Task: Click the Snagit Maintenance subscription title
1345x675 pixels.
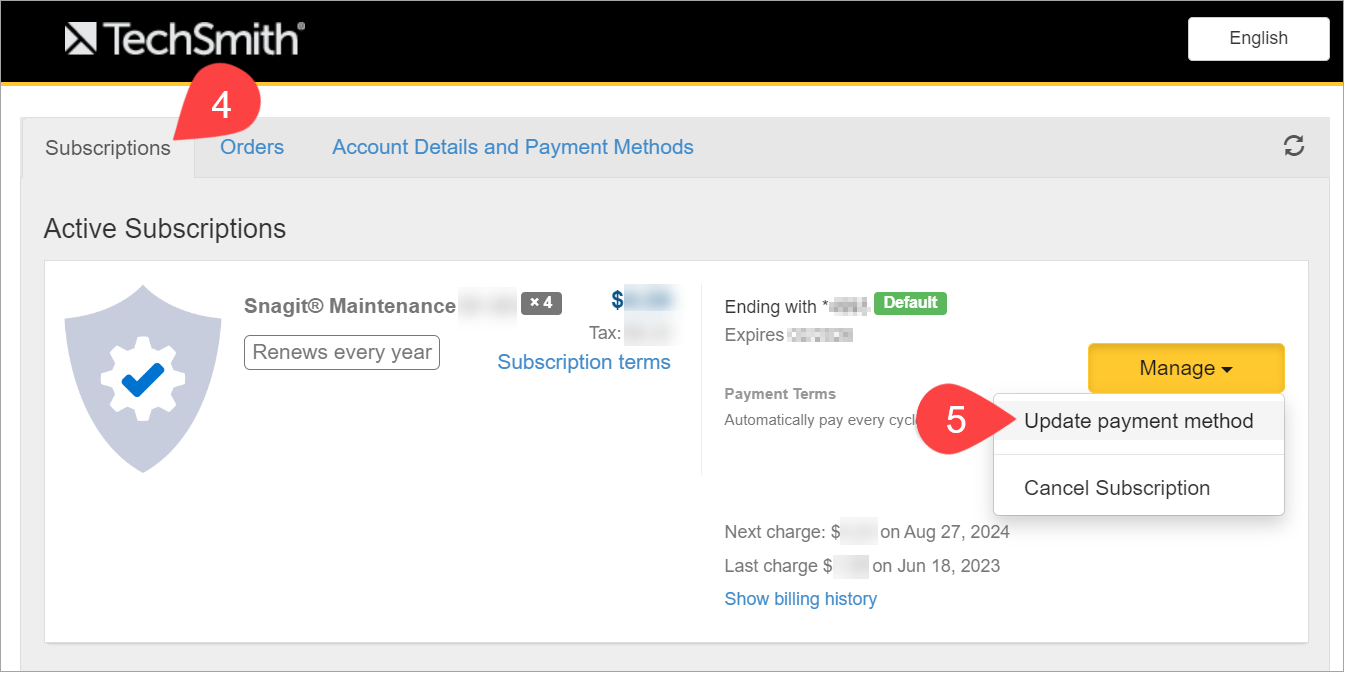Action: pyautogui.click(x=348, y=306)
